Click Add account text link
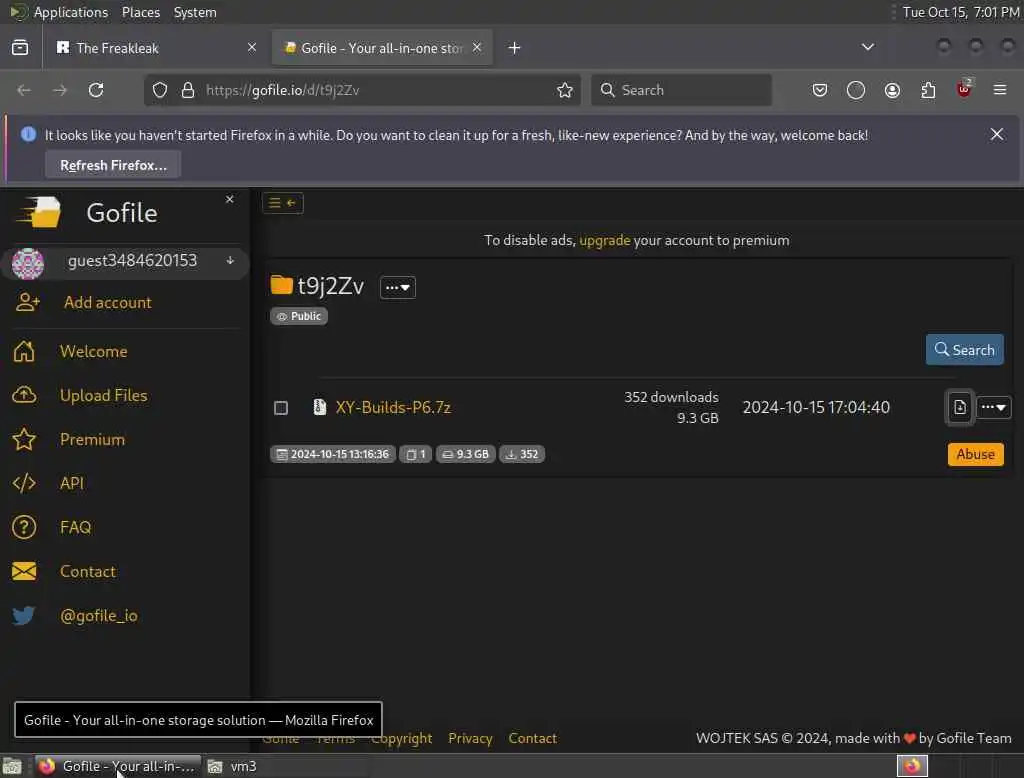This screenshot has height=778, width=1024. 108,302
